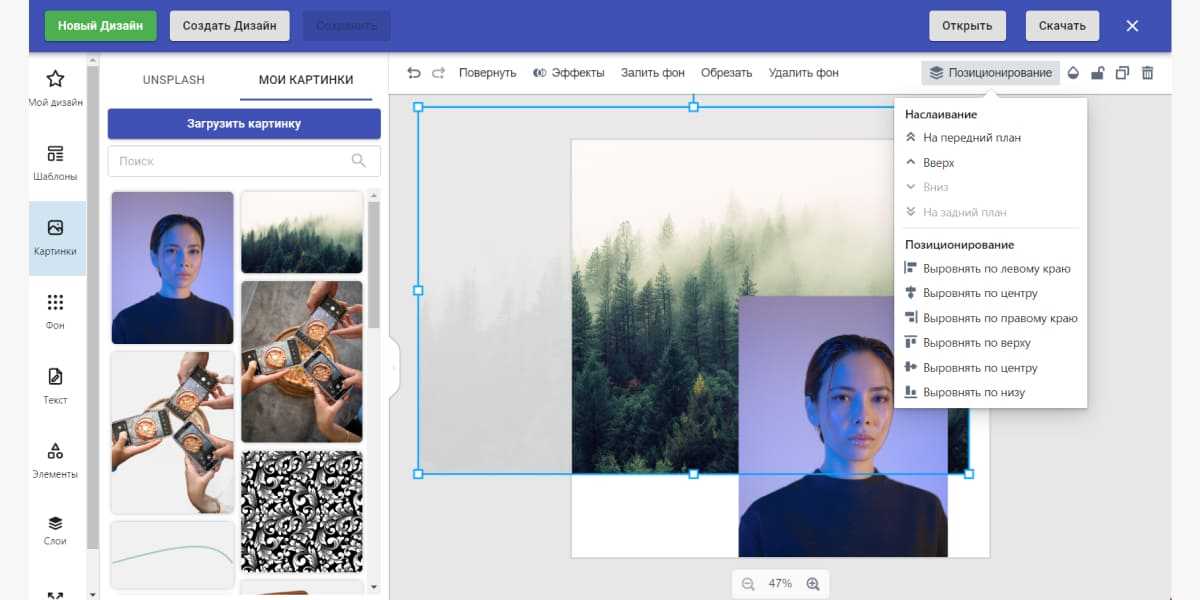Click the woman portrait on the canvas
The width and height of the screenshot is (1200, 600).
click(x=843, y=427)
